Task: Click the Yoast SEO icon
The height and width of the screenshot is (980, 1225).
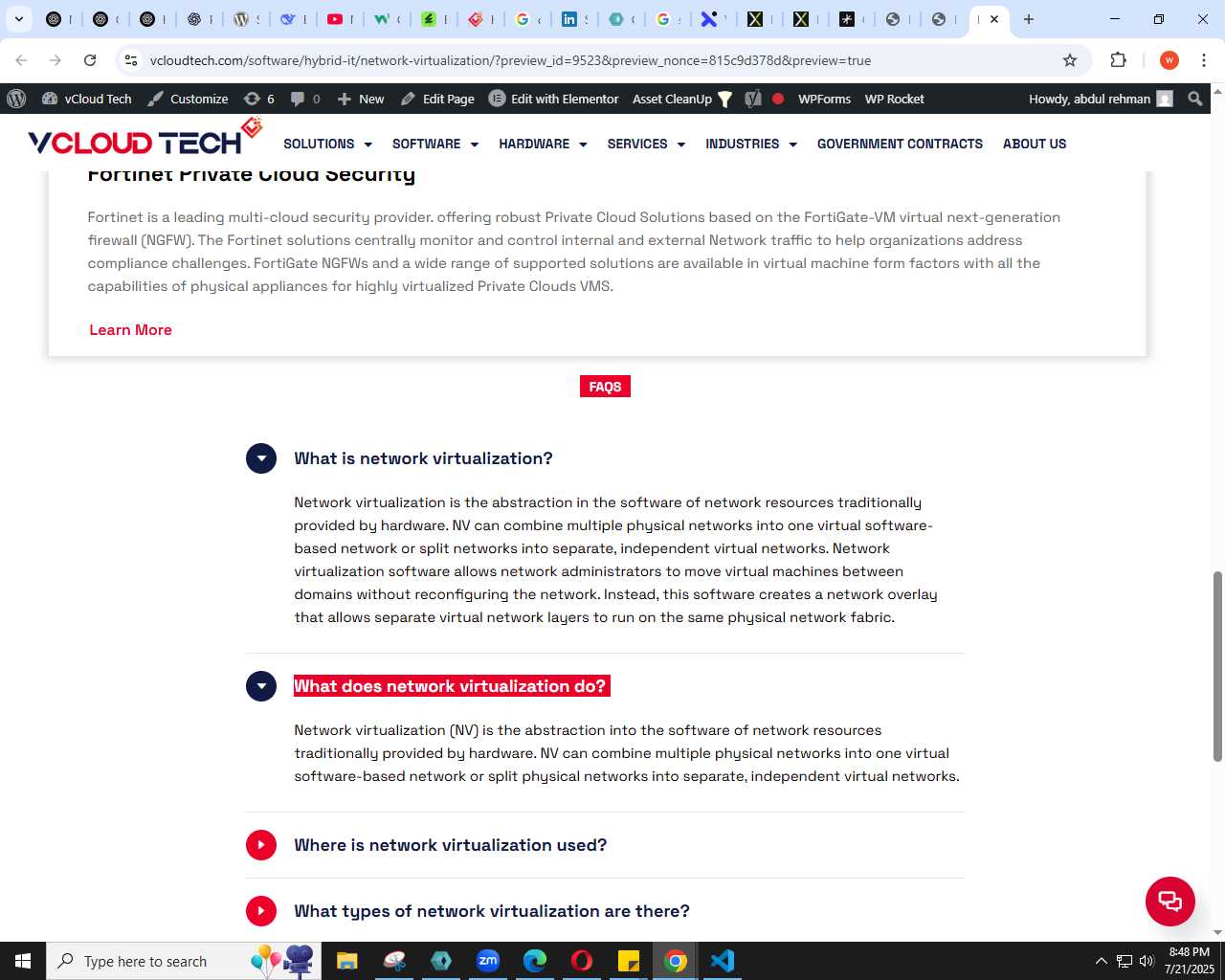Action: 753,99
